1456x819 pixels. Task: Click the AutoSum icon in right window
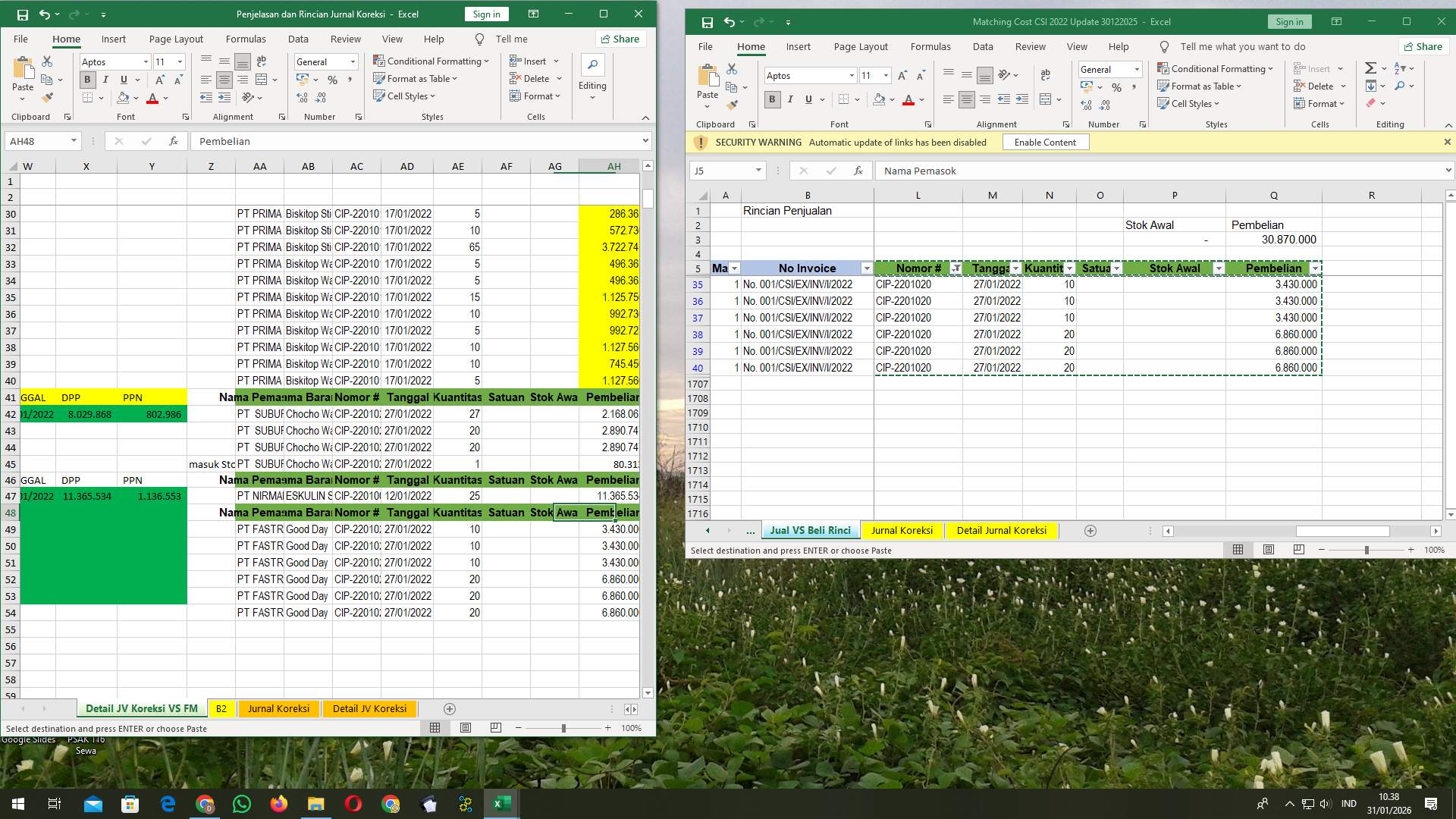(x=1371, y=67)
